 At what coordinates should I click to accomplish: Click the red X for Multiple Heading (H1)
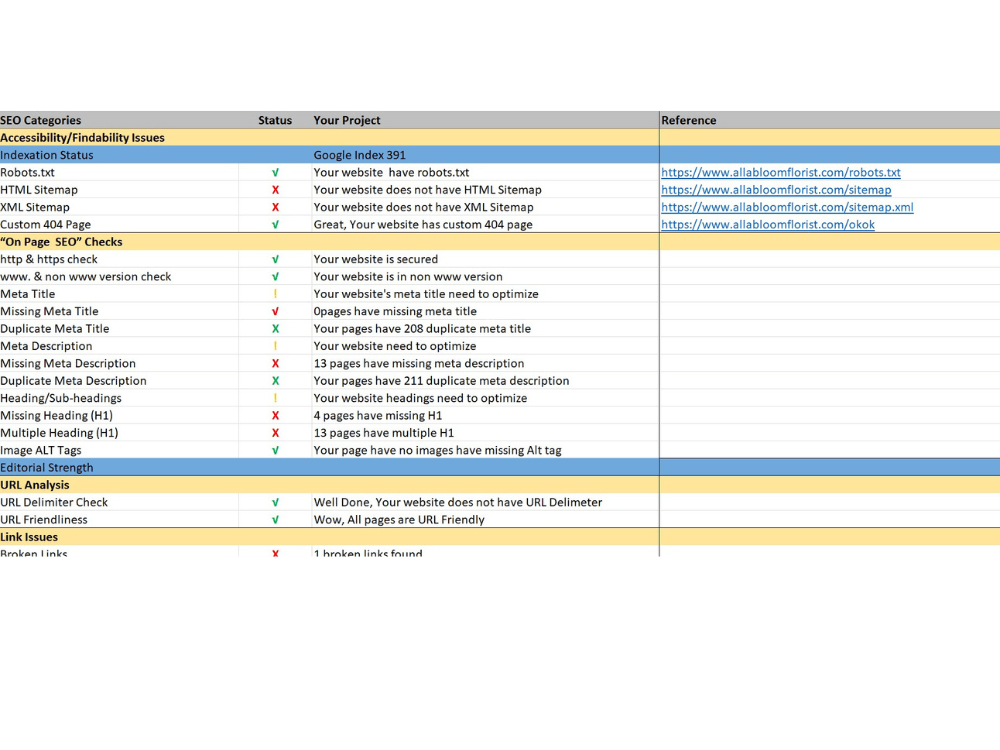pos(276,432)
